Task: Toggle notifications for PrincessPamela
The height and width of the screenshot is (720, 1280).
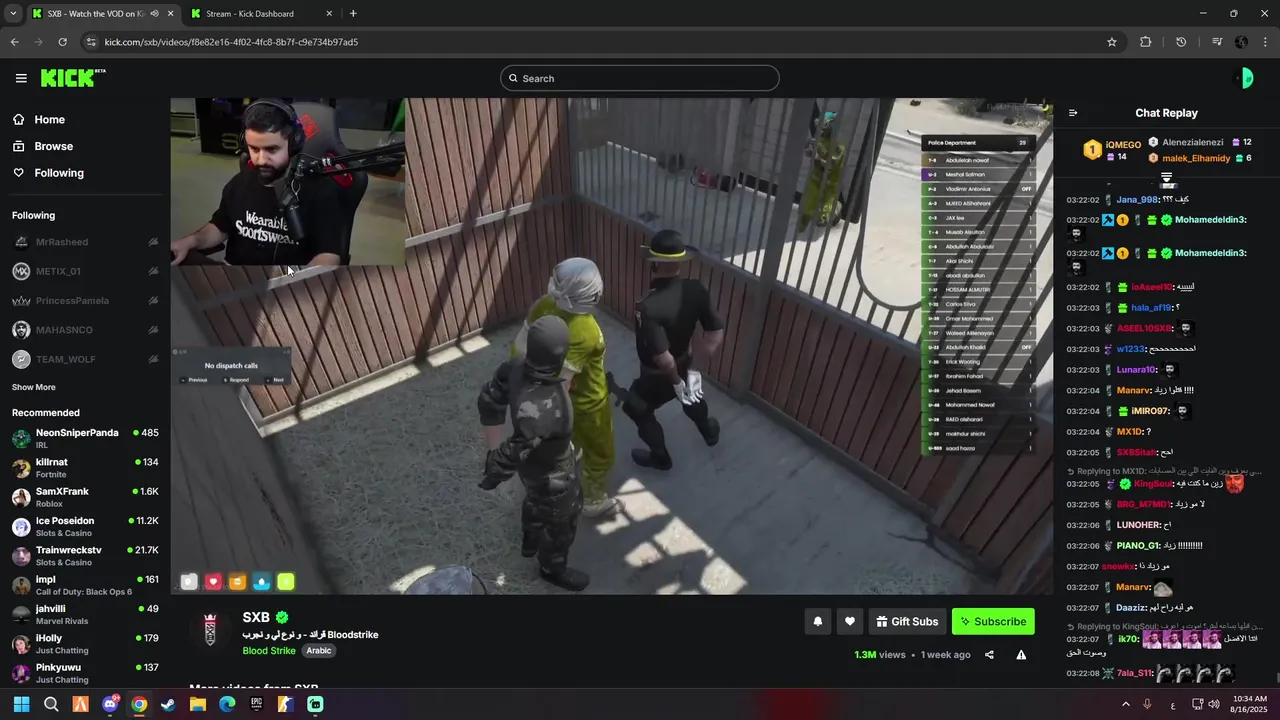Action: [153, 300]
